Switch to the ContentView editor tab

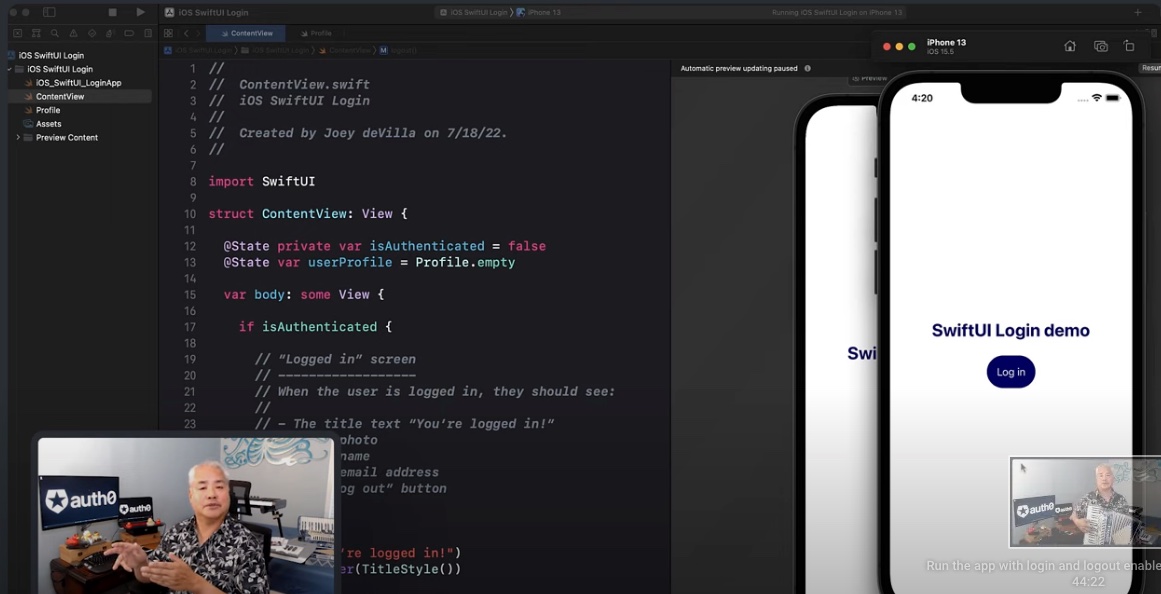[x=247, y=33]
